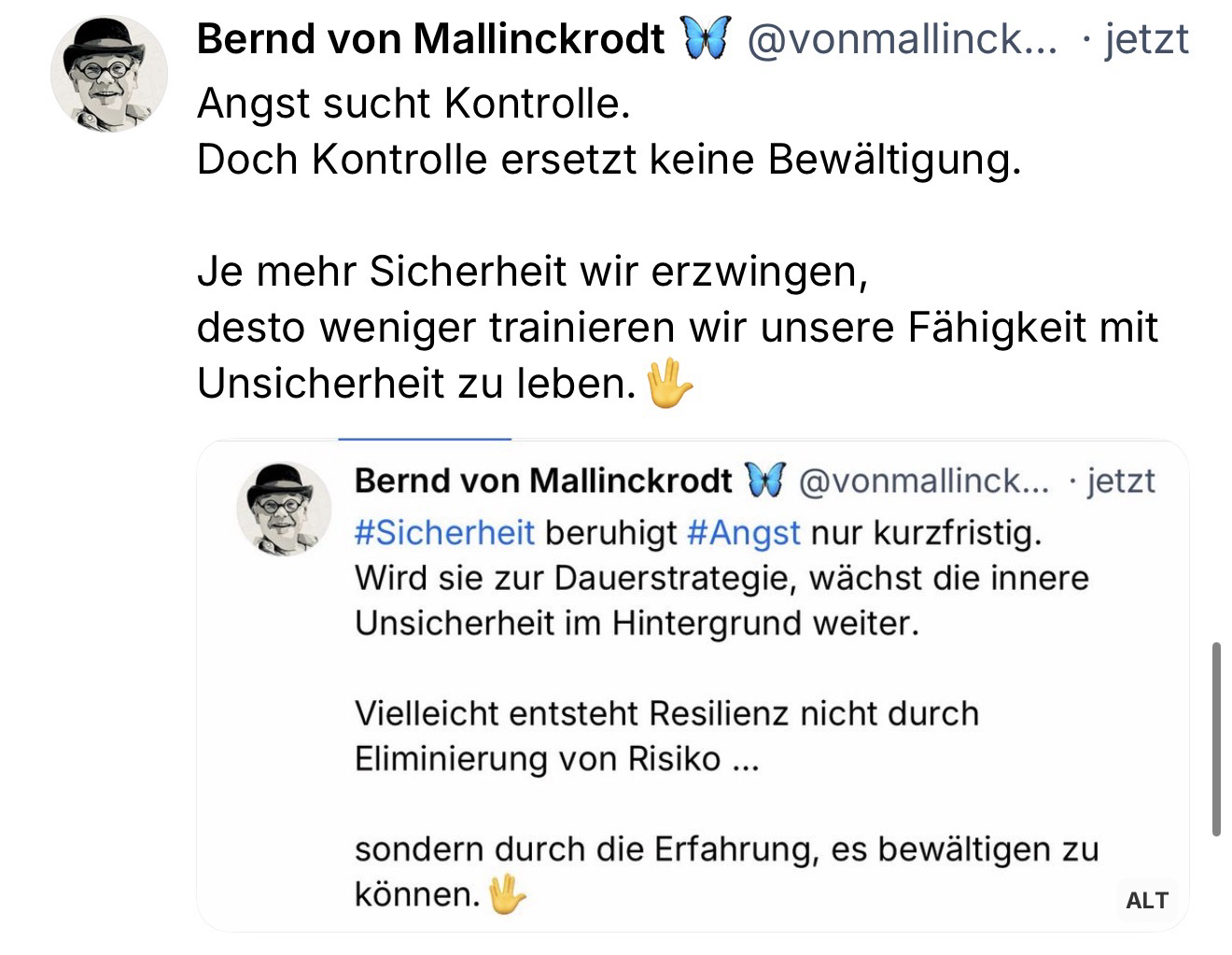The width and height of the screenshot is (1232, 955).
Task: Open Bernd von Mallinckrodt's profile avatar
Action: (x=108, y=74)
